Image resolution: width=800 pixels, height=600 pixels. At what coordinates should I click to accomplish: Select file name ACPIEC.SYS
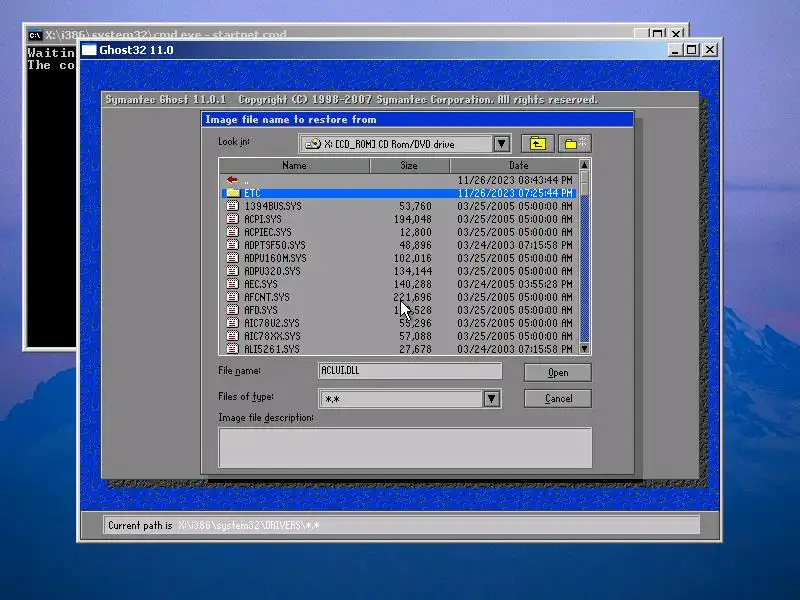point(268,232)
